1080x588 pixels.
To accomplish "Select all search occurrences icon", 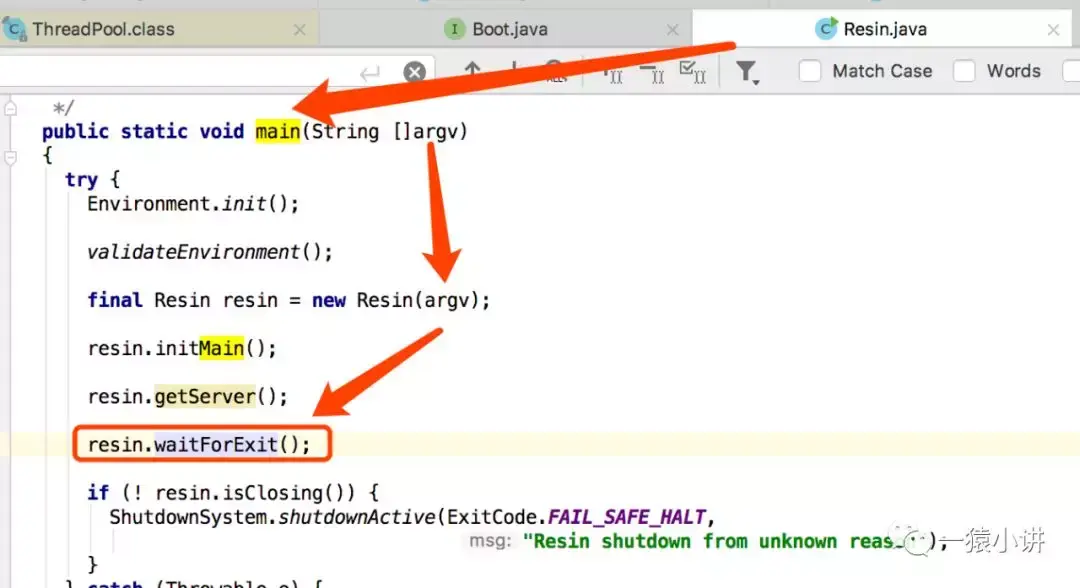I will 692,72.
